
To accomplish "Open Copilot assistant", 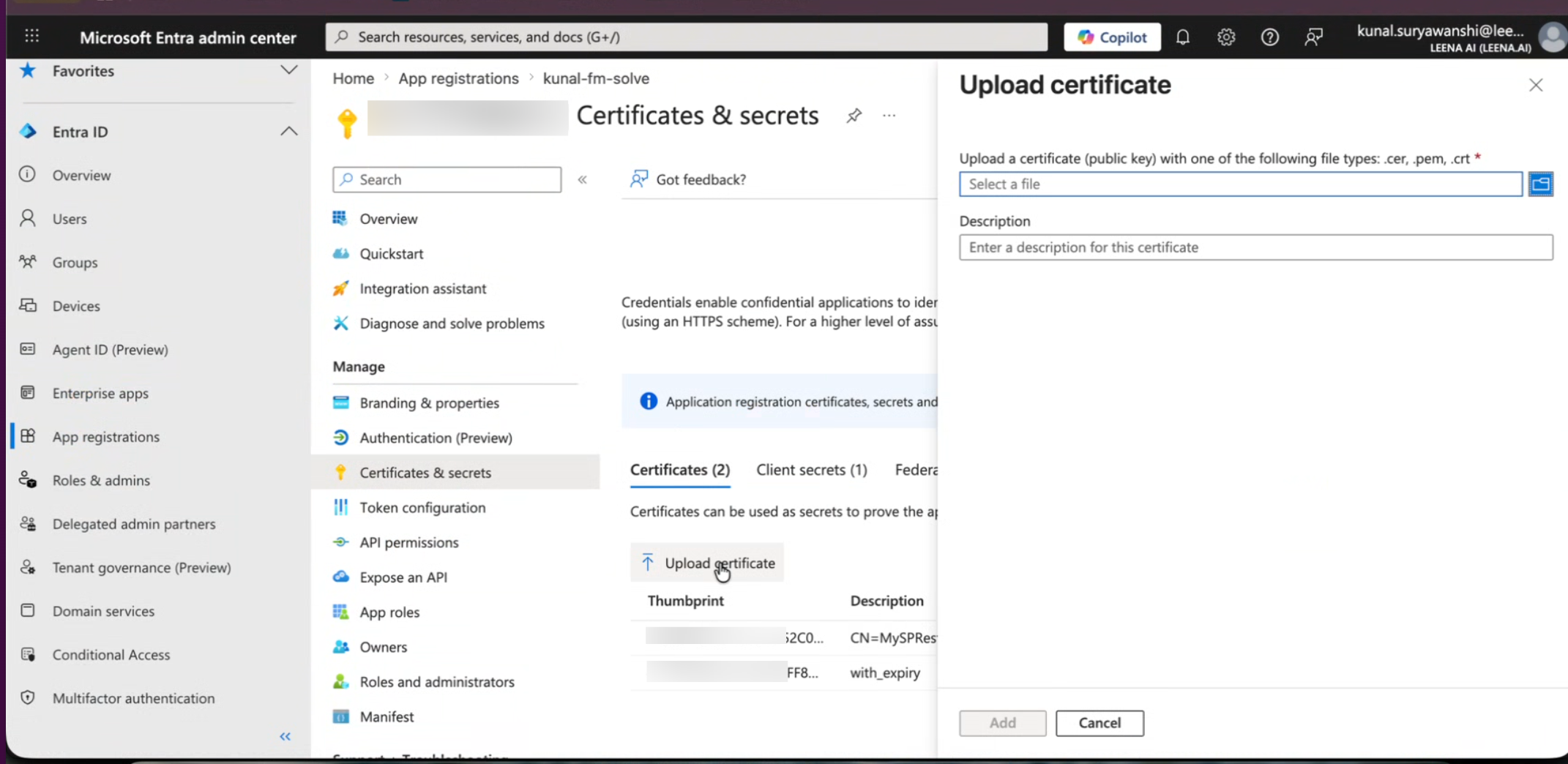I will [1112, 37].
